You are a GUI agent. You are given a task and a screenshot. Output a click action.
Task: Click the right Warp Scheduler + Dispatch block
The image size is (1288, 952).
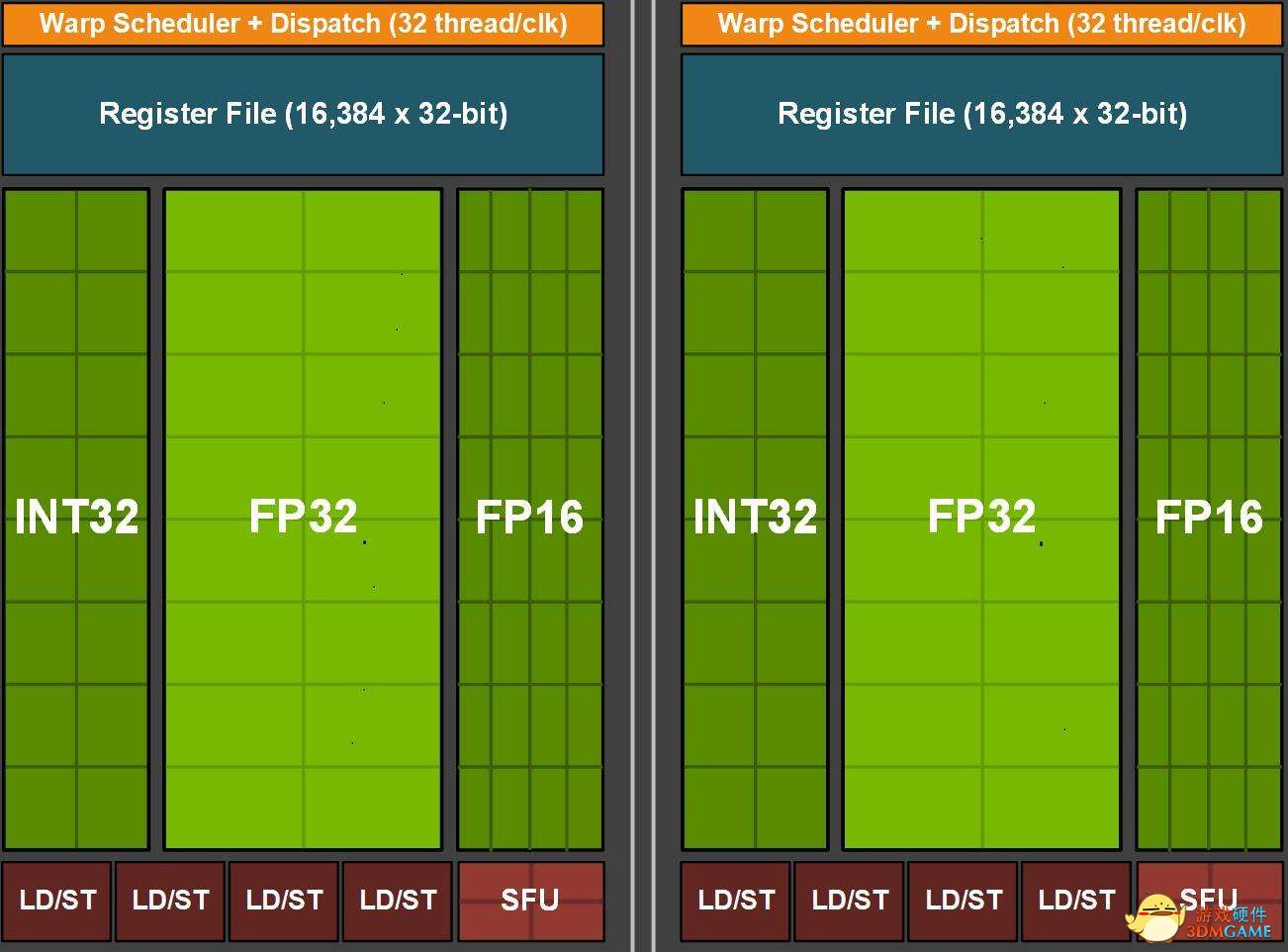981,24
